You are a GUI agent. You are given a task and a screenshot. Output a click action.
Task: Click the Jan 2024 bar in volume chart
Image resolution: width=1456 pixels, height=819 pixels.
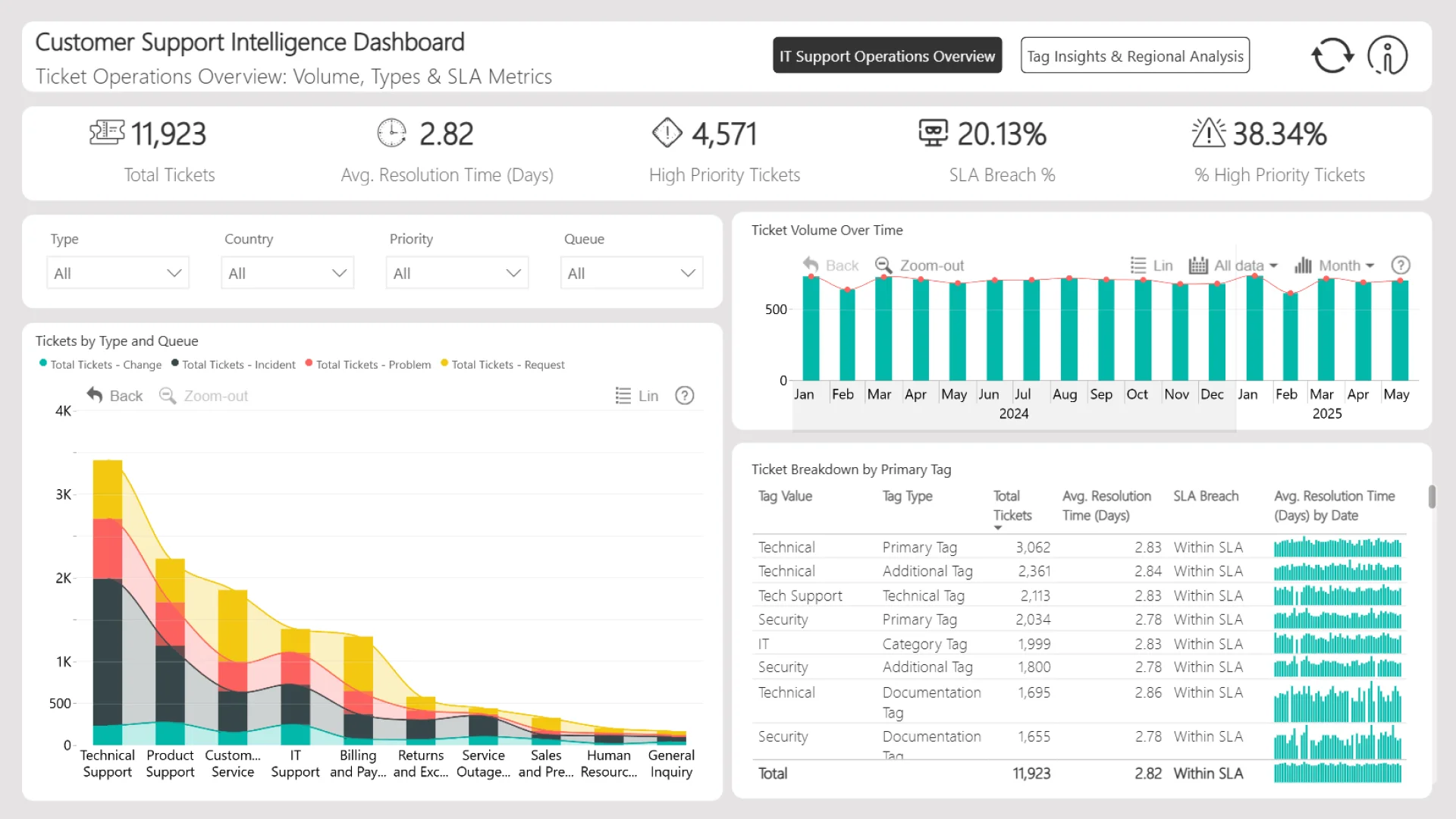(x=811, y=328)
